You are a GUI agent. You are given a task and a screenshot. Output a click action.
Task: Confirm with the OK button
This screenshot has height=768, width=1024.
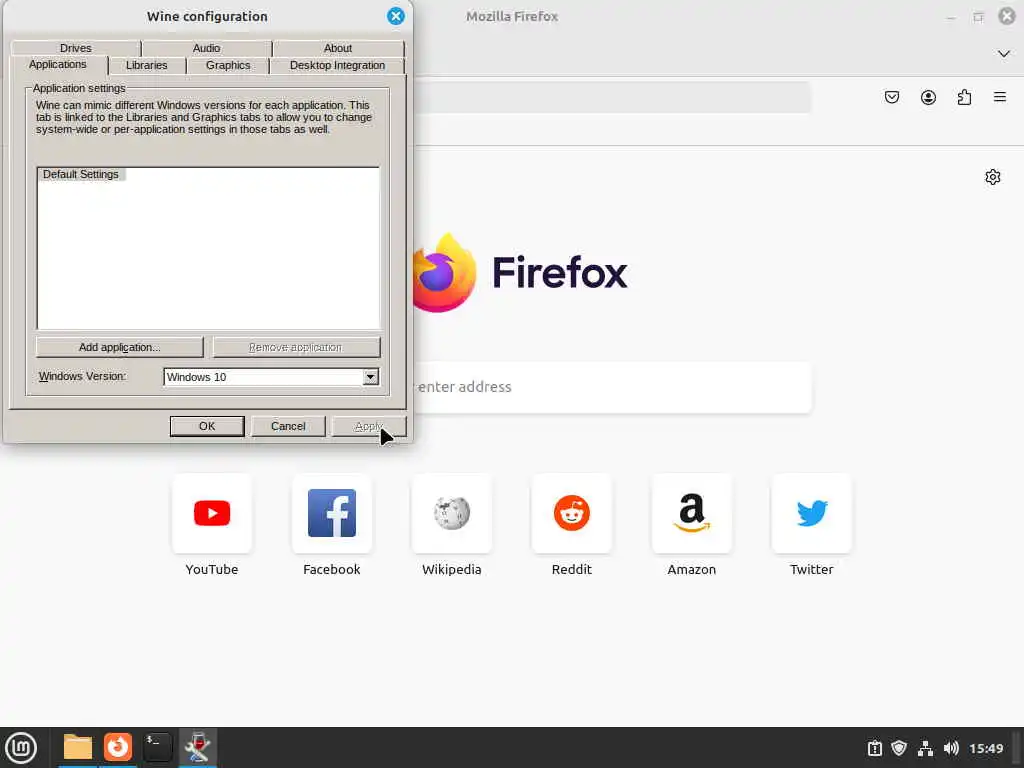click(207, 426)
